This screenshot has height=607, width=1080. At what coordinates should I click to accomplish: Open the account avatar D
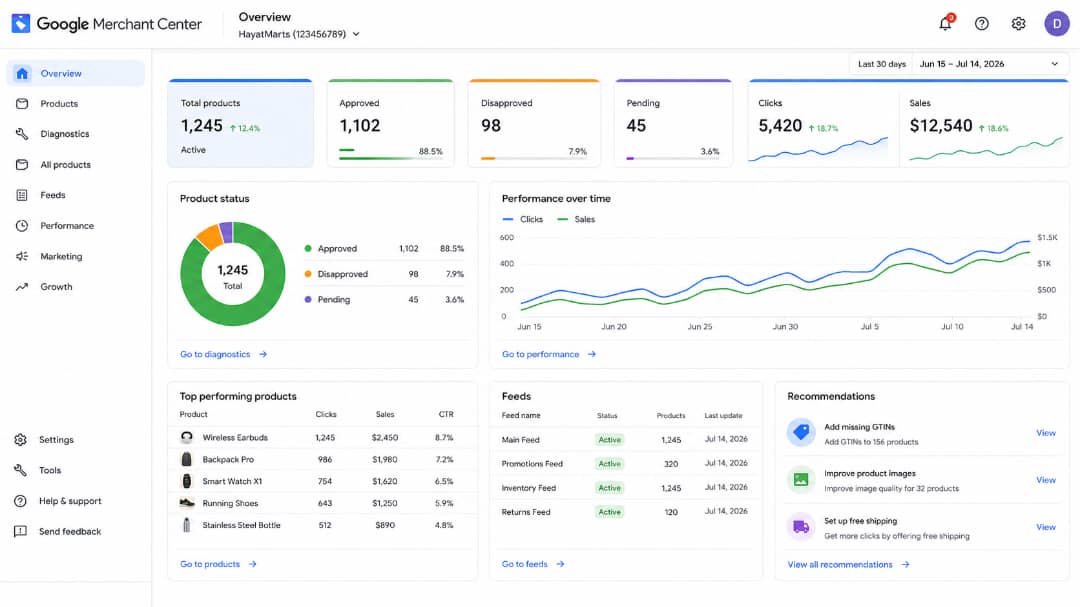coord(1057,23)
